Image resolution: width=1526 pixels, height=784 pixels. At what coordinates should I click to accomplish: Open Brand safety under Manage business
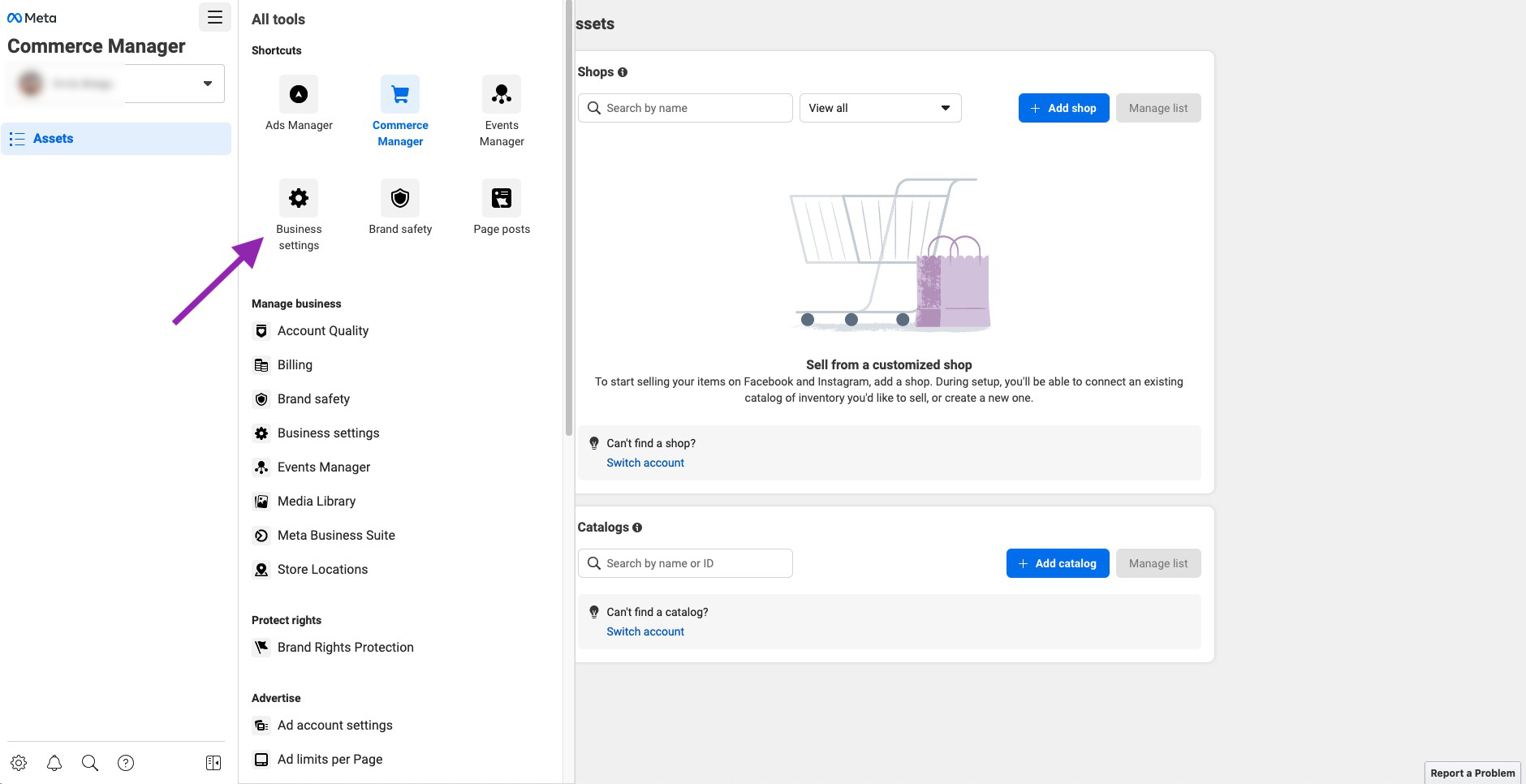point(313,399)
